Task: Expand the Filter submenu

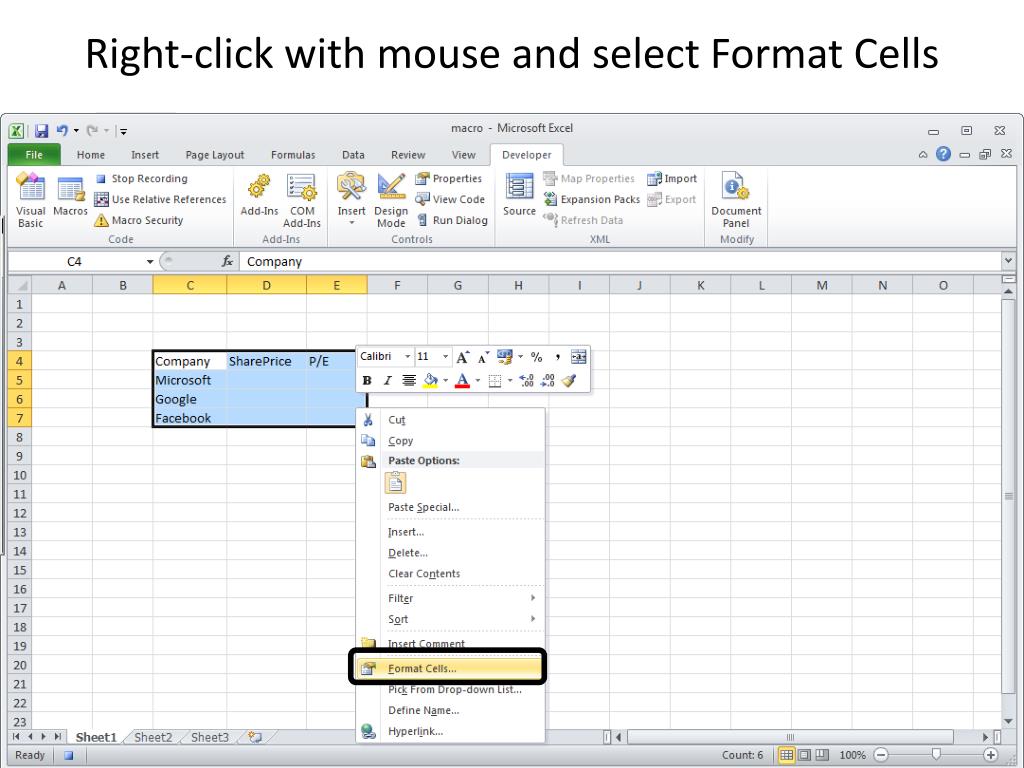Action: [451, 599]
